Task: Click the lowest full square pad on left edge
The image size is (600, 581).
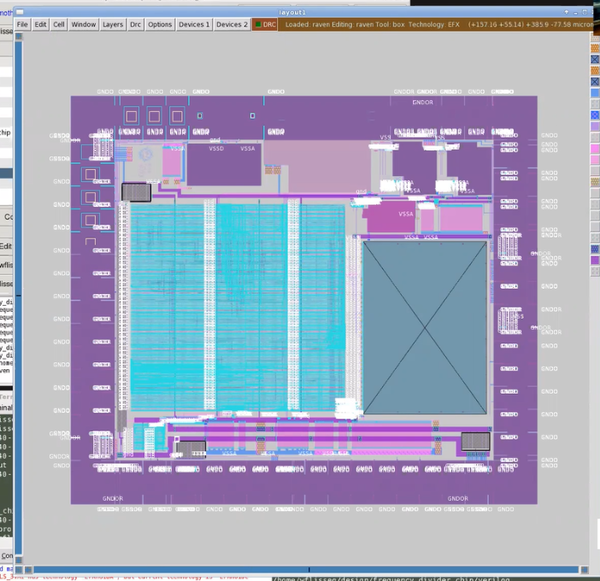Action: click(x=90, y=220)
